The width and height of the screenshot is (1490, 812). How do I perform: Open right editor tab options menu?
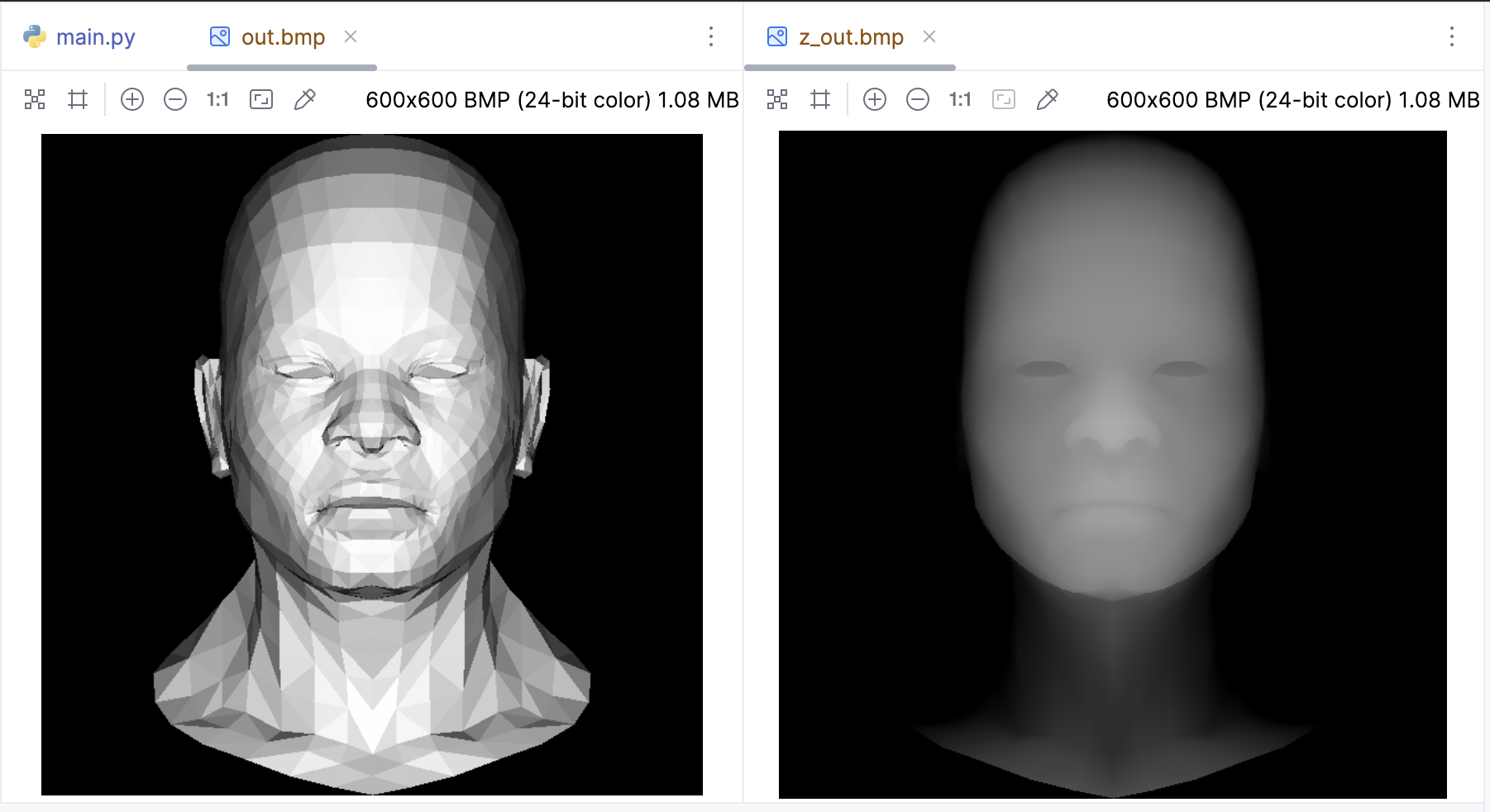point(1452,36)
